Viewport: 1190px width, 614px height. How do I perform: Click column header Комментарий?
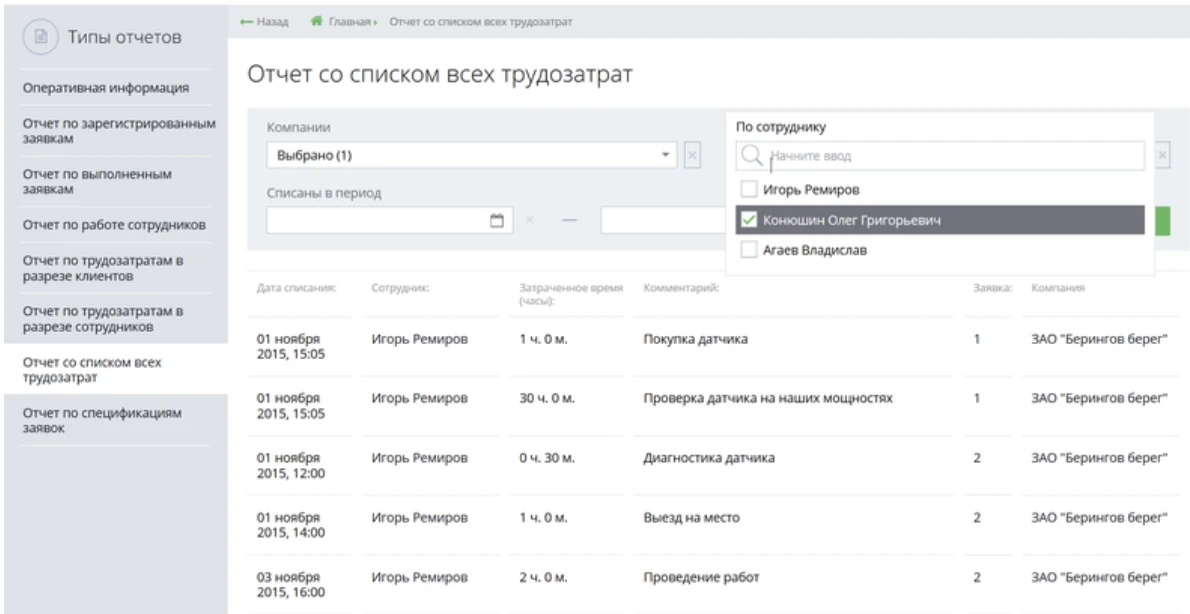coord(681,288)
